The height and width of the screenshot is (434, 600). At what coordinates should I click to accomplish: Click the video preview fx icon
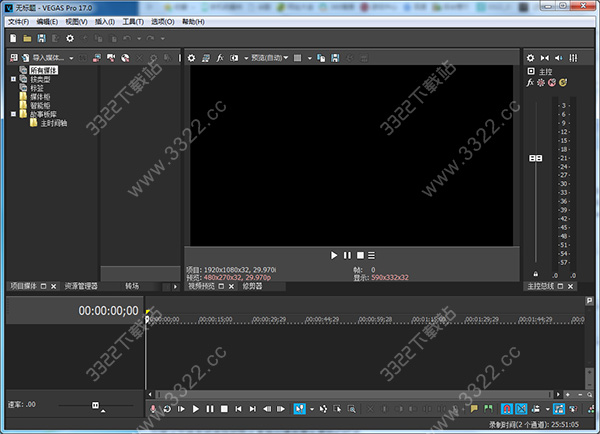tap(219, 58)
